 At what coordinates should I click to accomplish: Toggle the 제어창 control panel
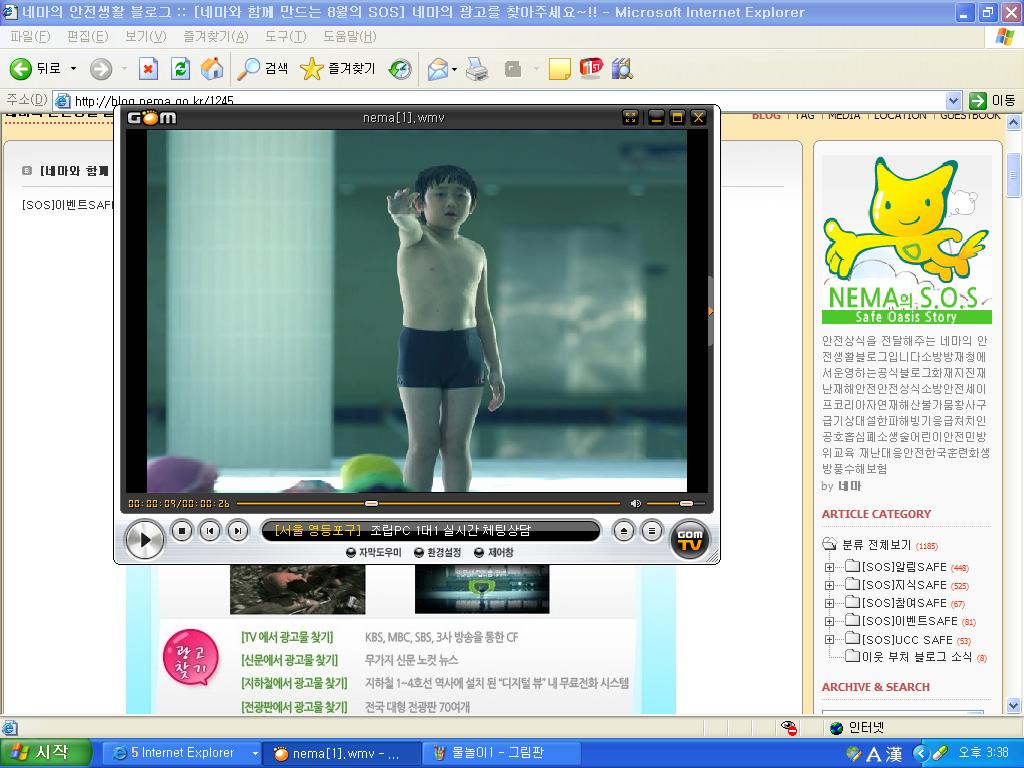(494, 552)
